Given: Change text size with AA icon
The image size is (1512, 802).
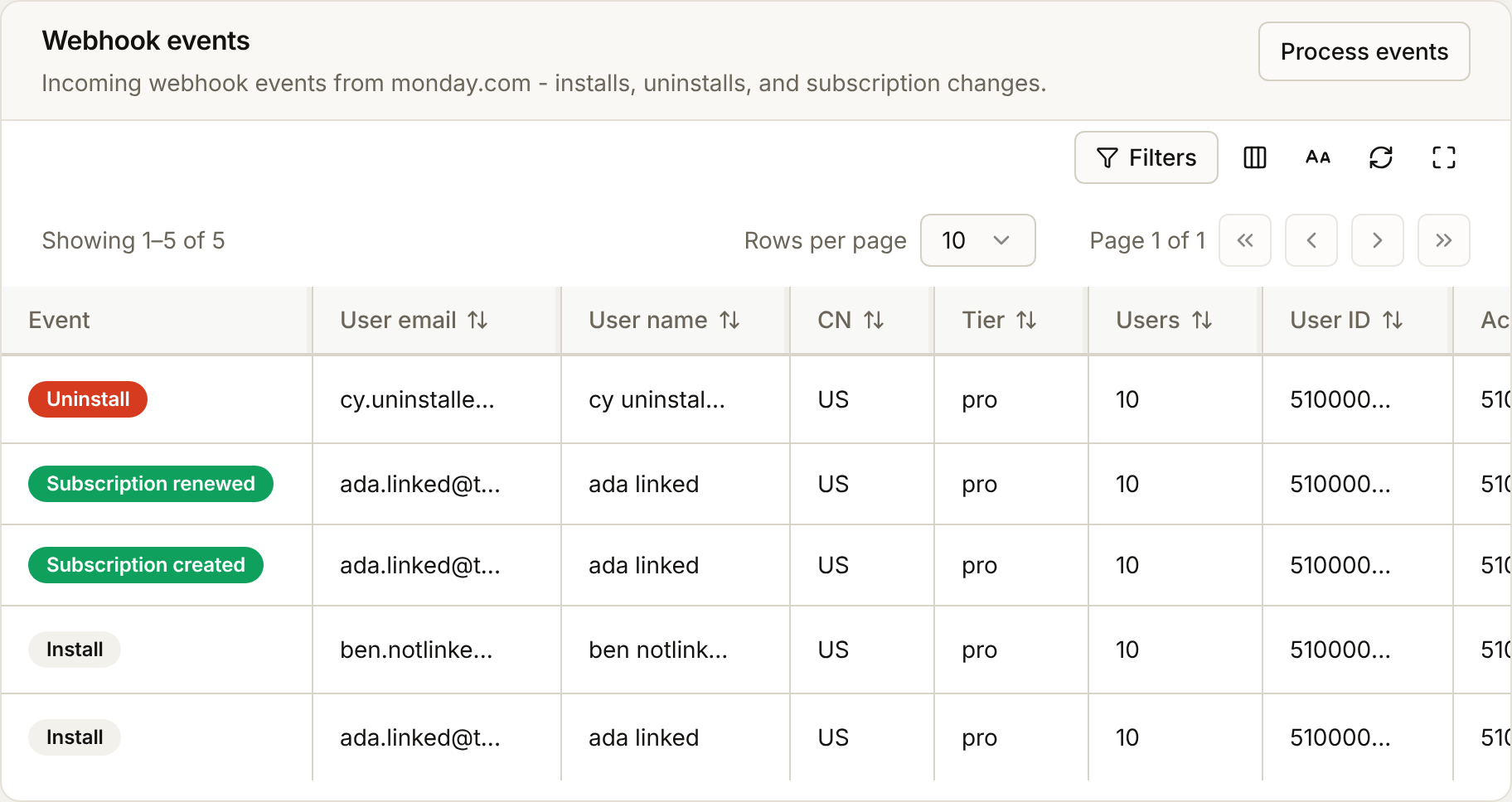Looking at the screenshot, I should point(1318,157).
